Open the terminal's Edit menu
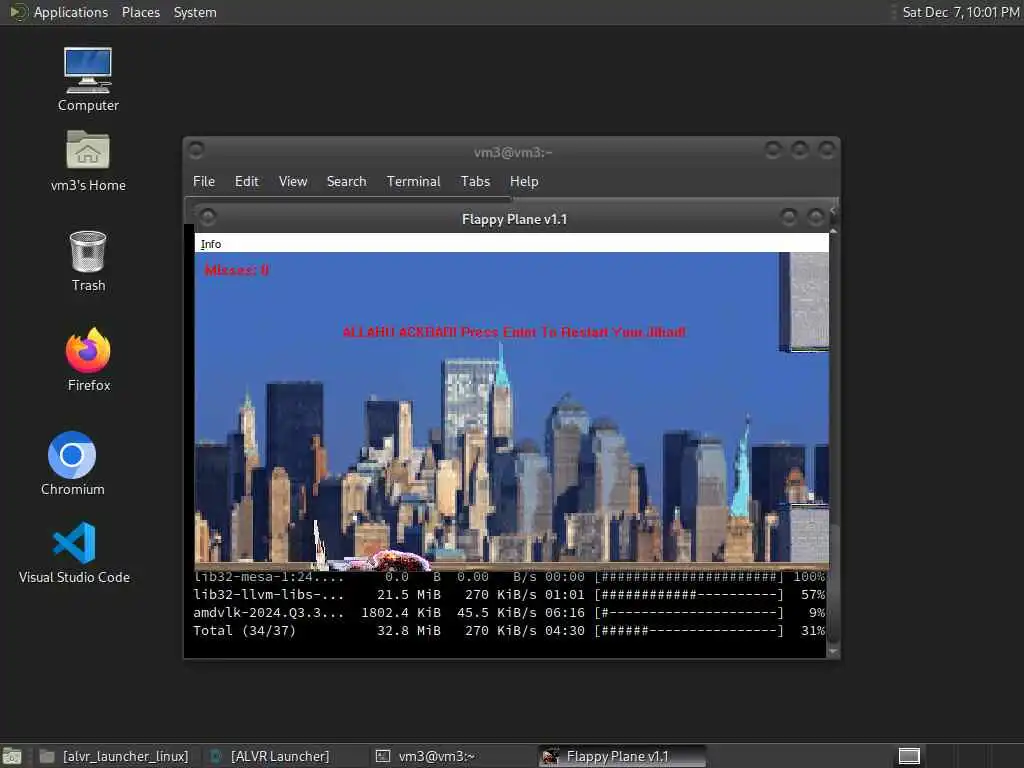The image size is (1024, 768). pyautogui.click(x=246, y=182)
